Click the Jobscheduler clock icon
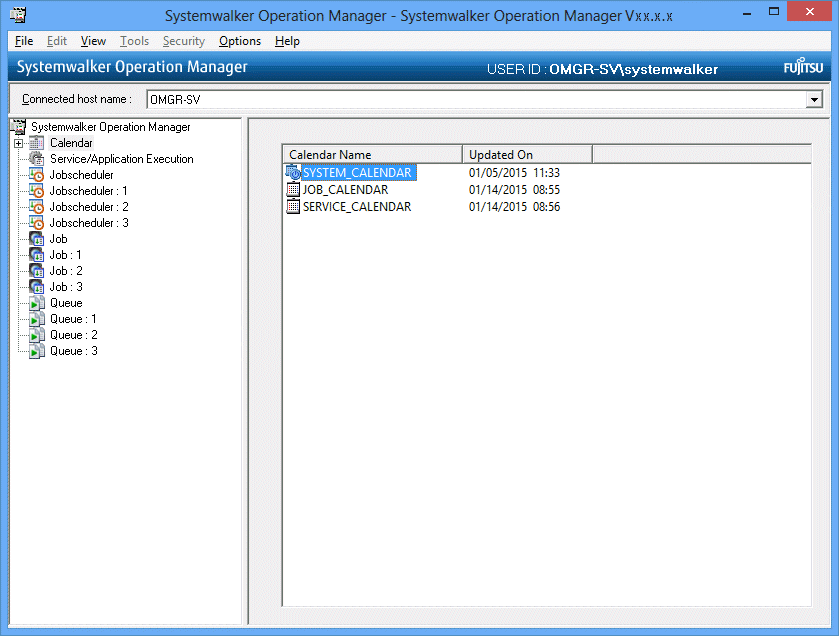This screenshot has height=636, width=839. pos(37,175)
